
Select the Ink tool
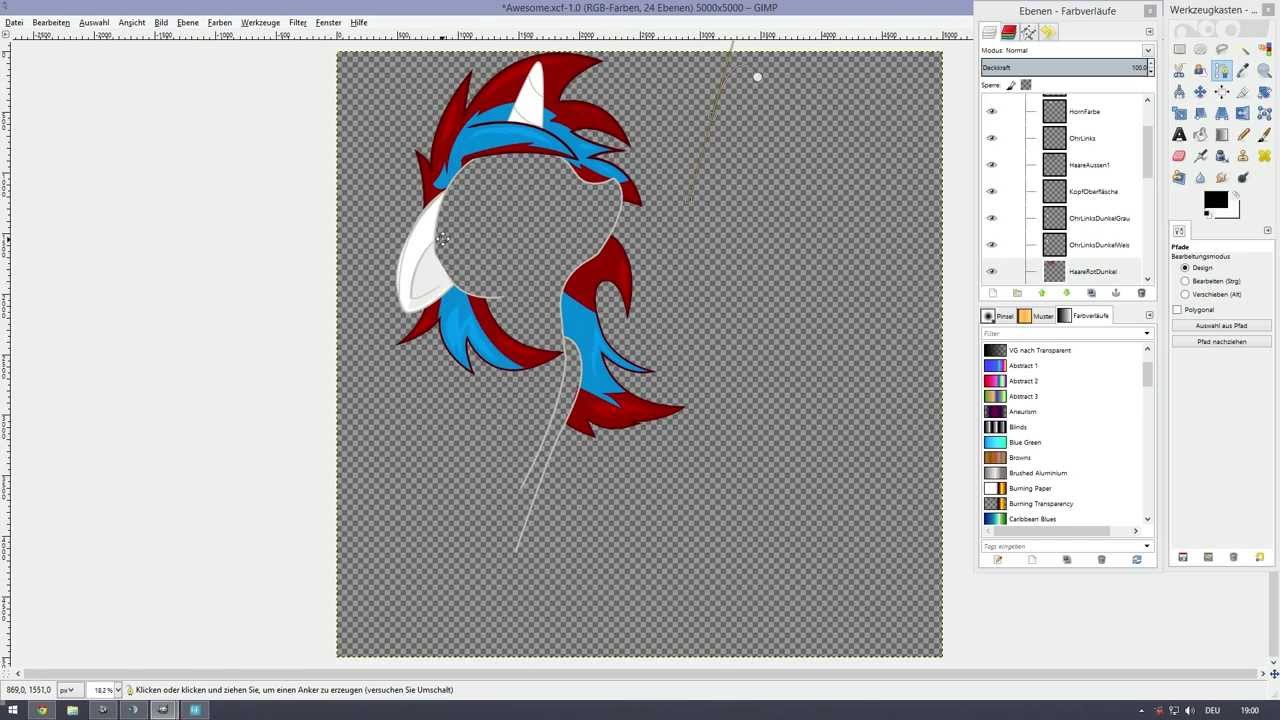(x=1222, y=156)
